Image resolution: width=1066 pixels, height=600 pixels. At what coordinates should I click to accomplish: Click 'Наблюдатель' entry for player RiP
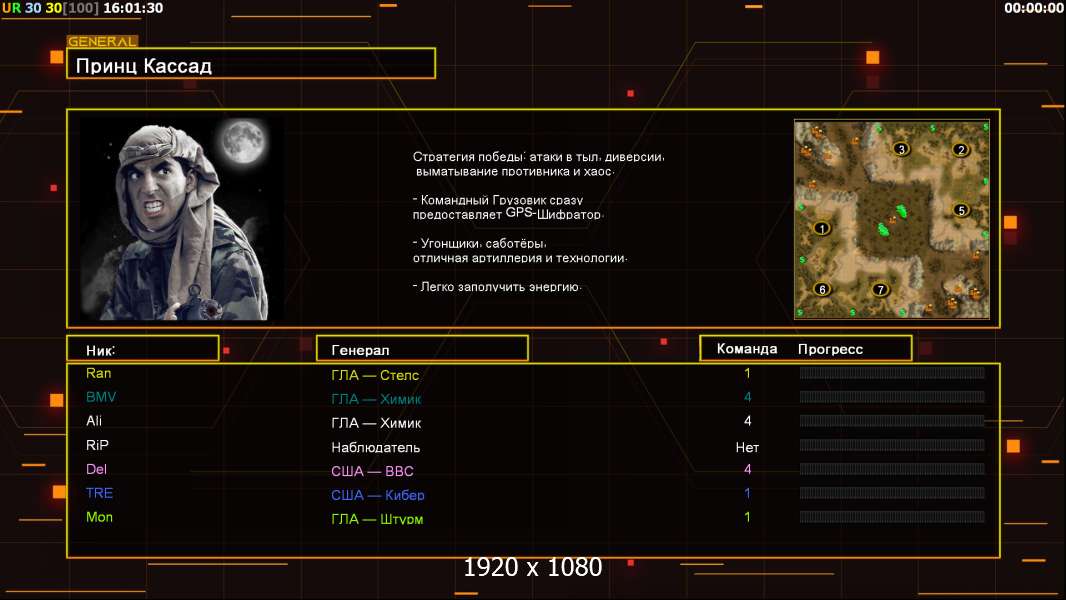pyautogui.click(x=376, y=447)
